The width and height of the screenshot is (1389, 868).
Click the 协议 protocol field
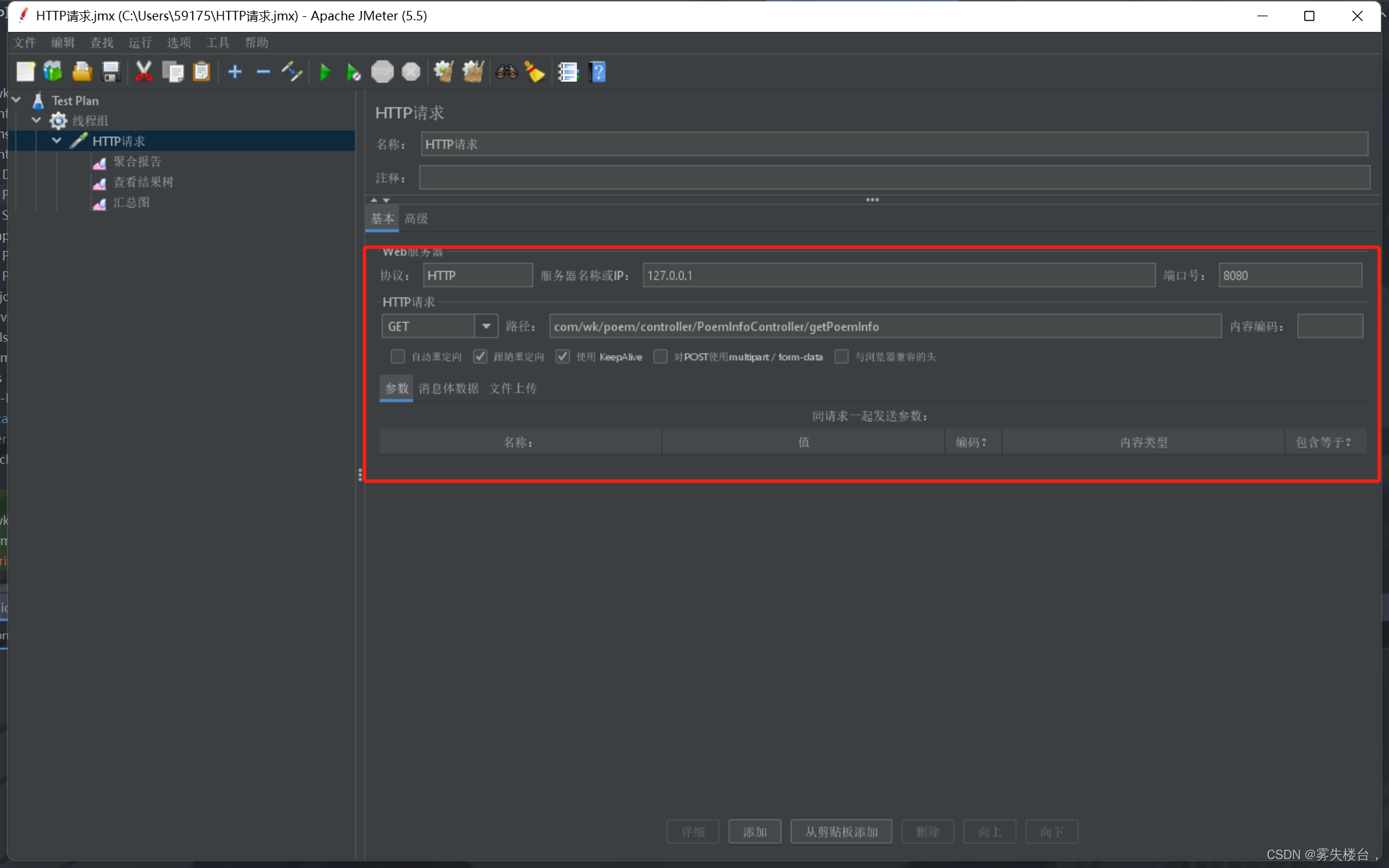point(477,275)
